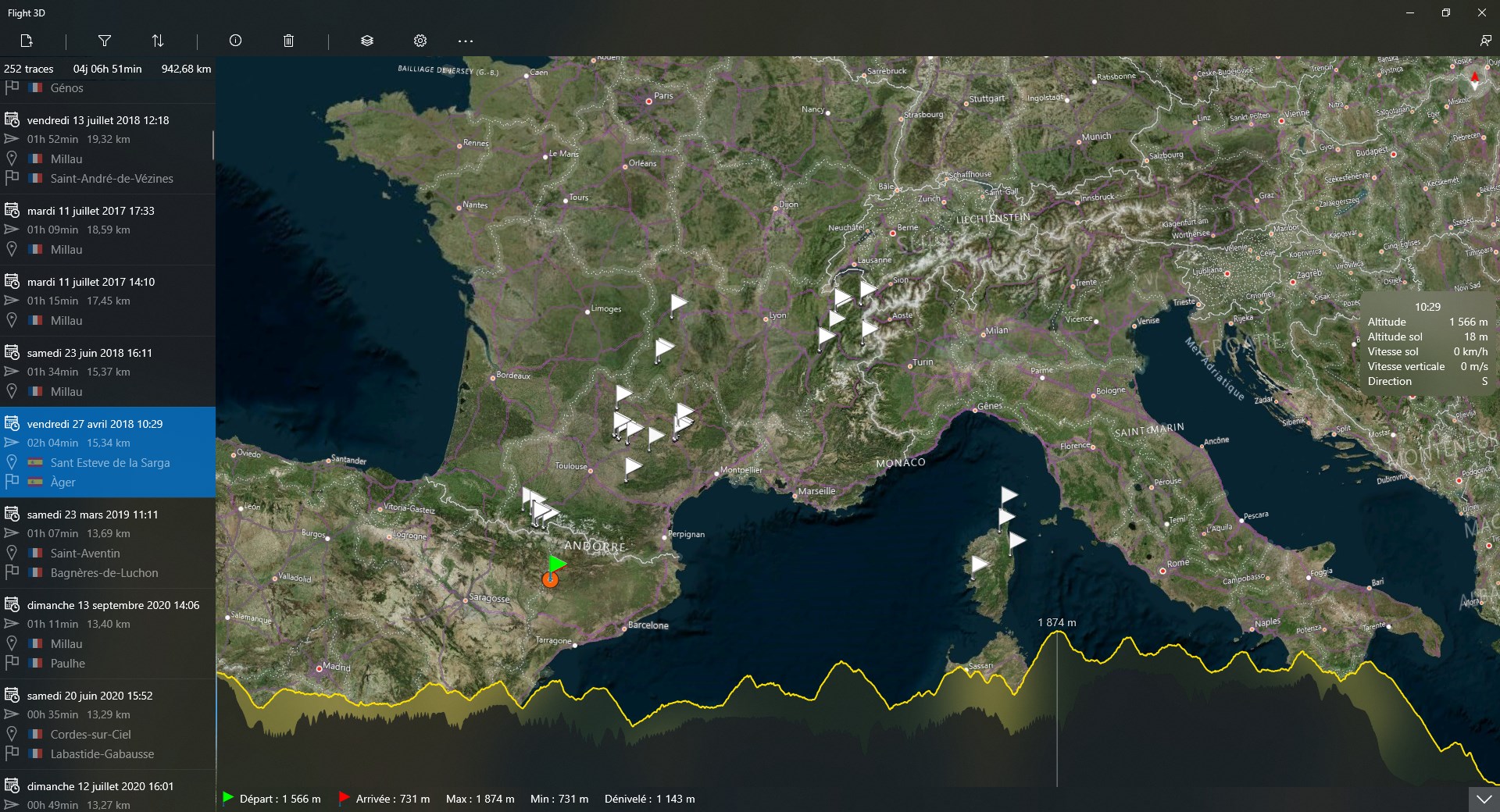The width and height of the screenshot is (1500, 812).
Task: Click the green flag icon beside Départ
Action: coord(228,798)
